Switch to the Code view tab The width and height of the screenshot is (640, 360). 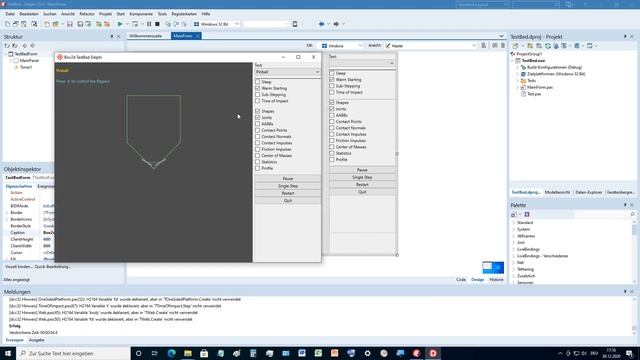pyautogui.click(x=461, y=280)
